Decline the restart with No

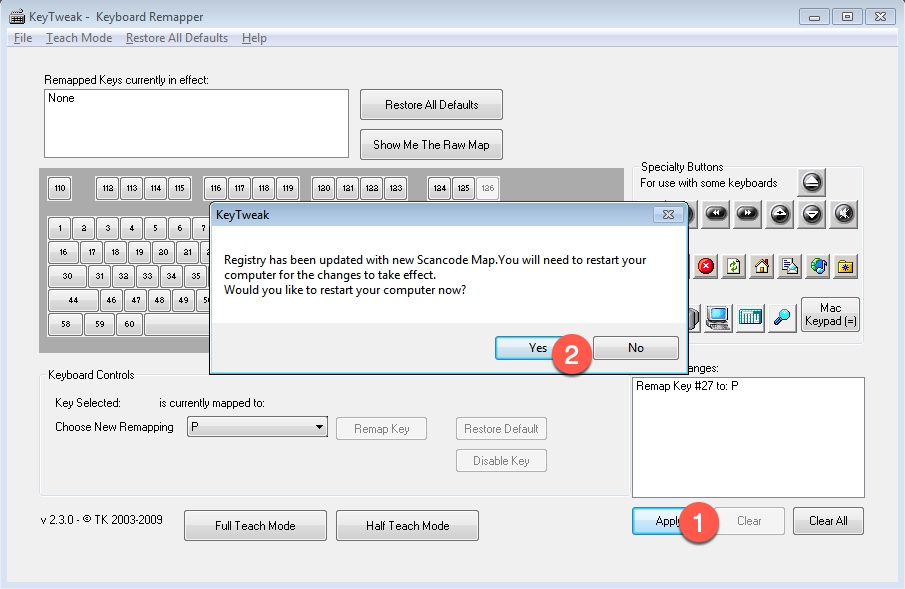point(636,348)
